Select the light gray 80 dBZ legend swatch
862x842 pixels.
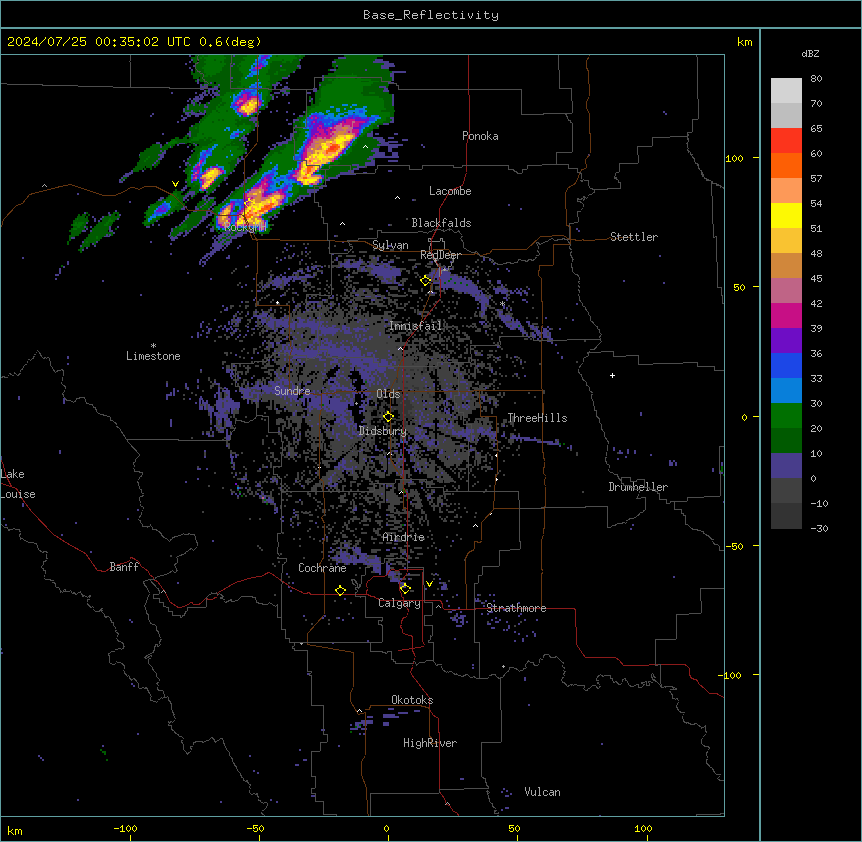tap(786, 90)
